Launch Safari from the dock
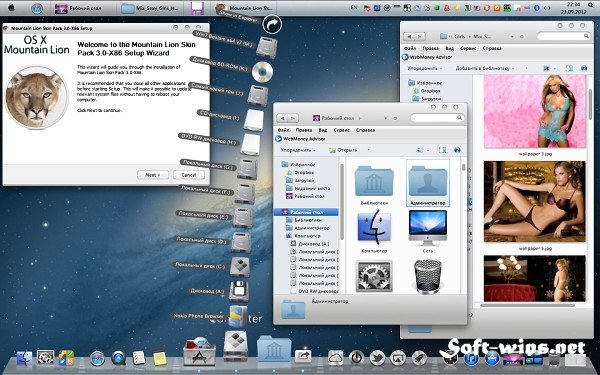The width and height of the screenshot is (600, 375). tap(97, 359)
